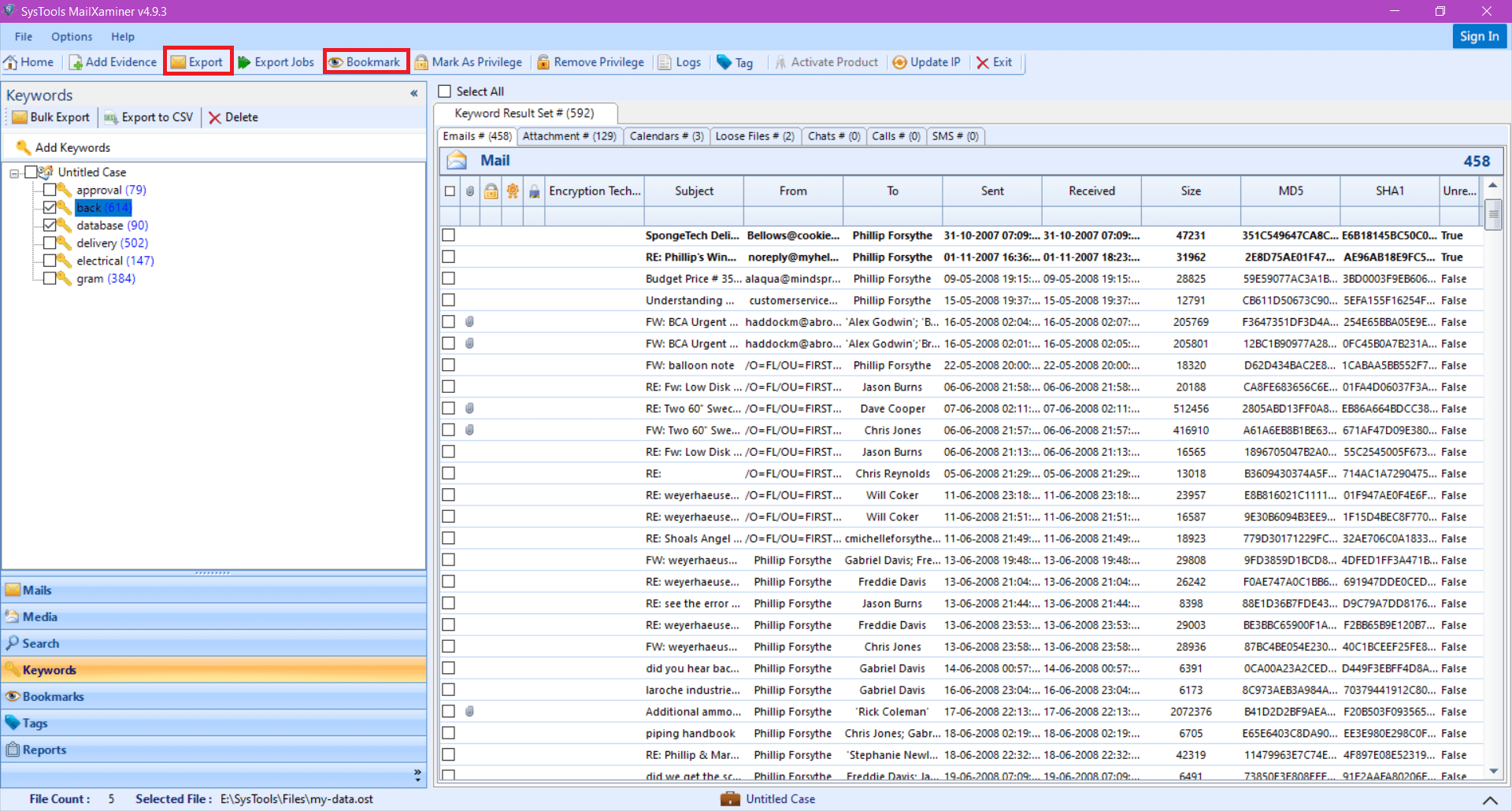Expand status bar up chevron
The width and height of the screenshot is (1512, 811).
point(1490,799)
